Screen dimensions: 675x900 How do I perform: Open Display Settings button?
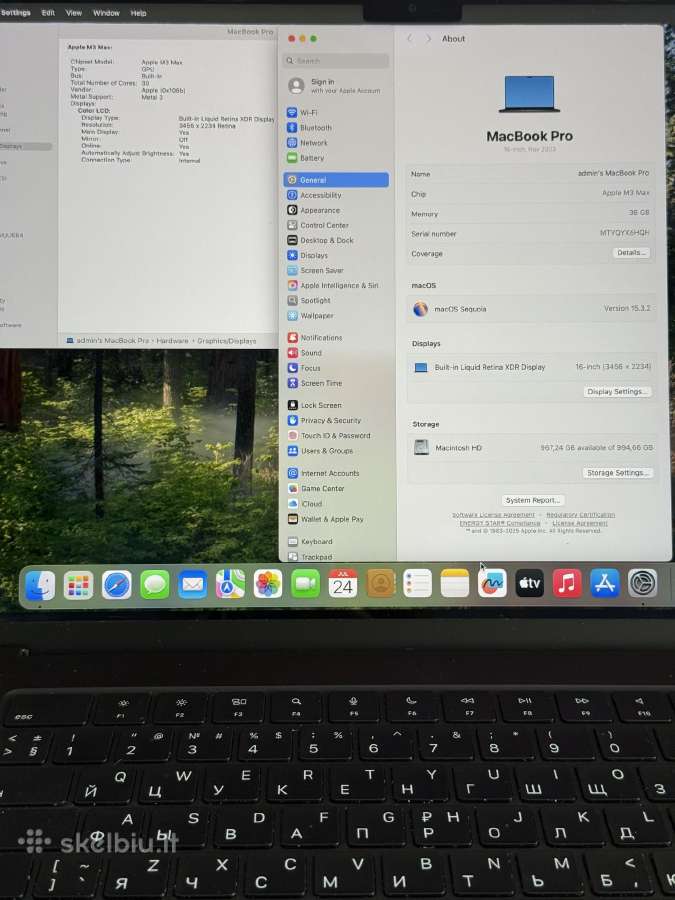(617, 391)
